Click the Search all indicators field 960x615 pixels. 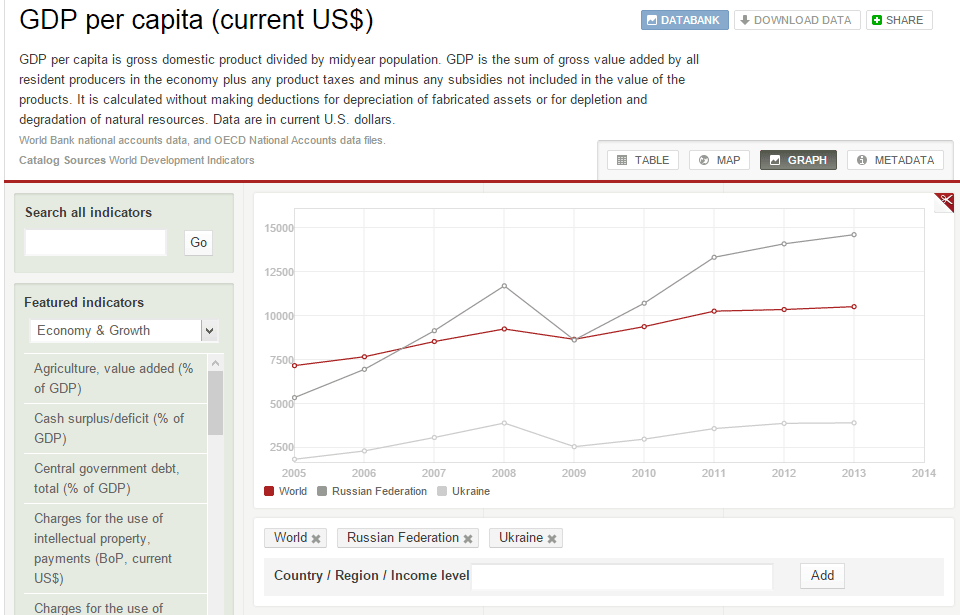point(96,243)
